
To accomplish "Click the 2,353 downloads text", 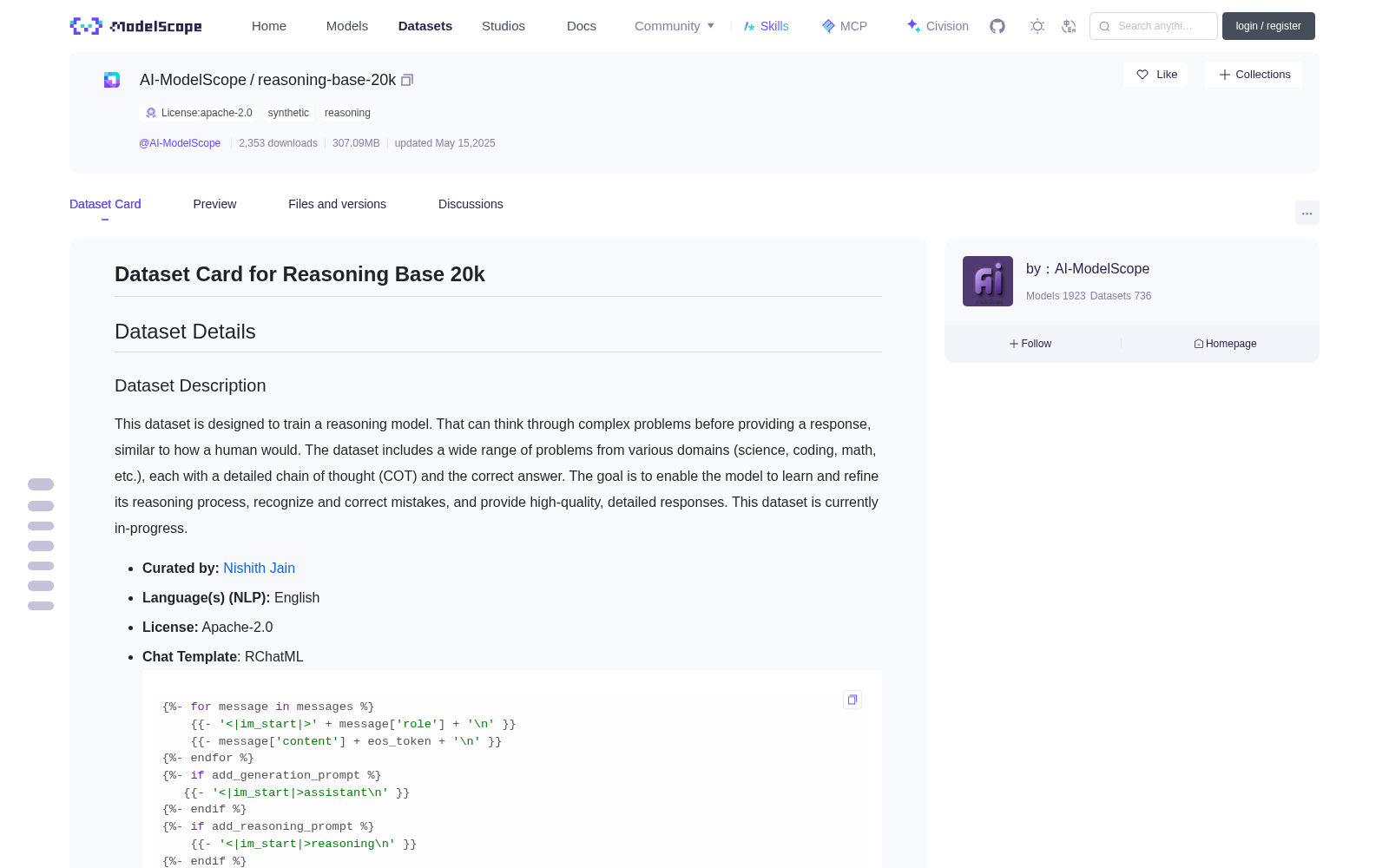I will tap(278, 143).
